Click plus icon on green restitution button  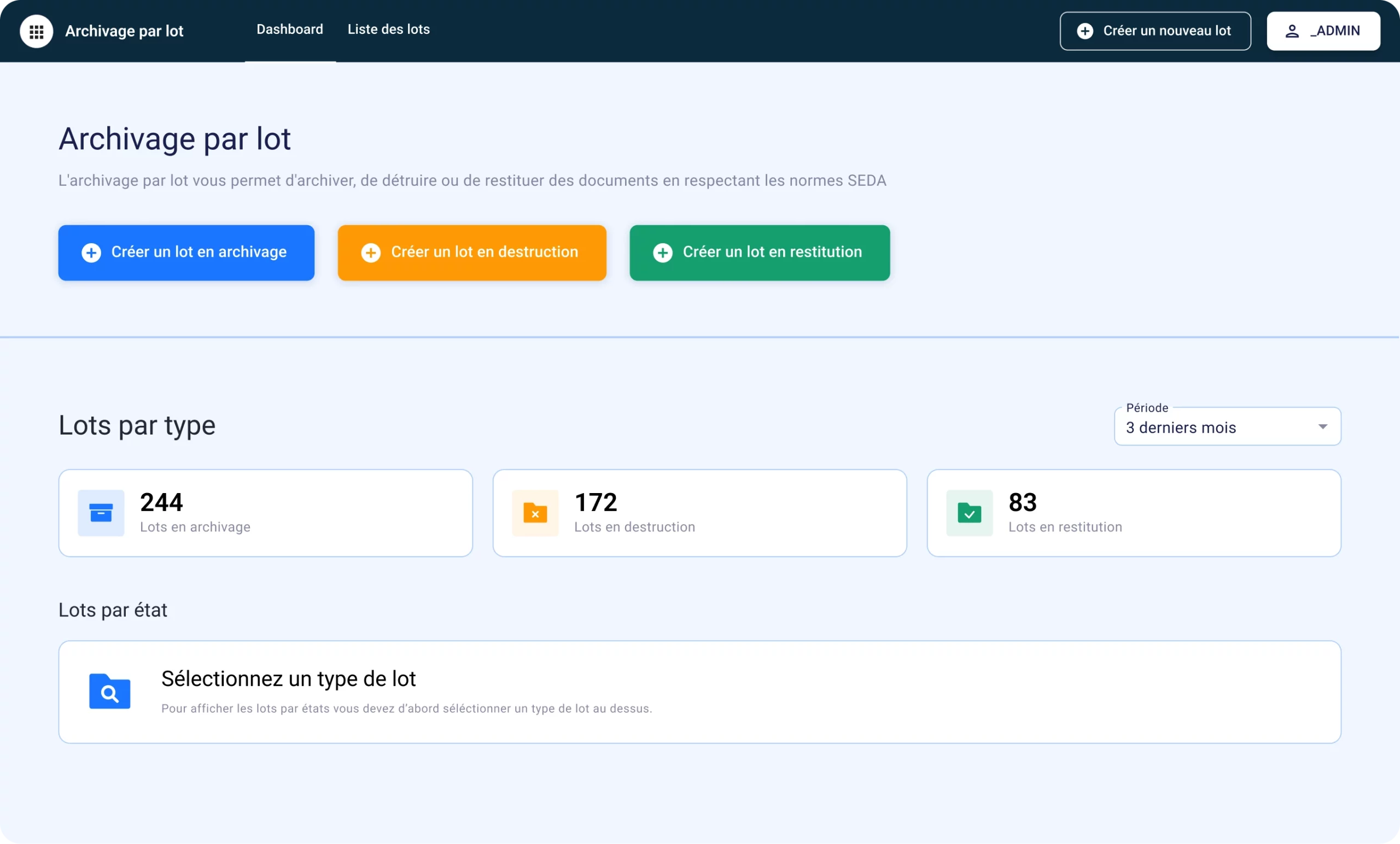click(x=662, y=253)
